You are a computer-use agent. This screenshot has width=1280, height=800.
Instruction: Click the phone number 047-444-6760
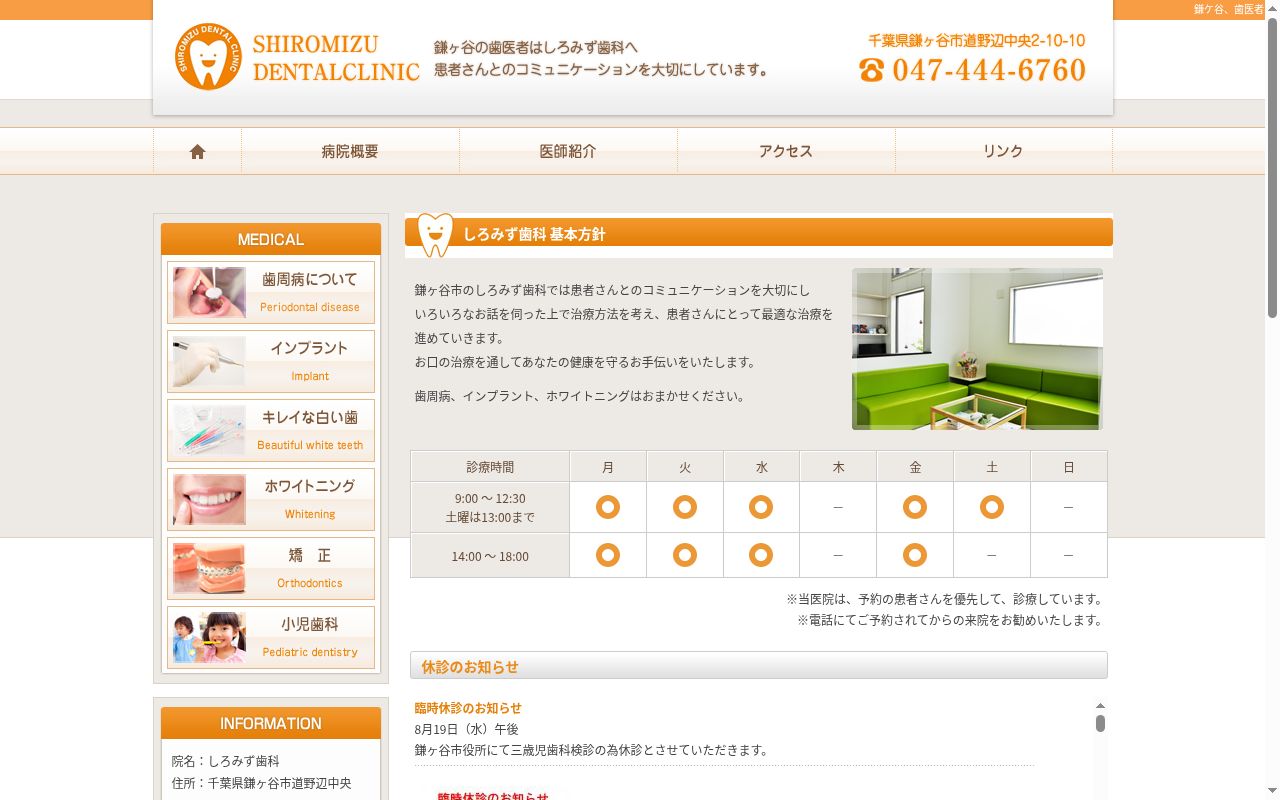point(989,70)
